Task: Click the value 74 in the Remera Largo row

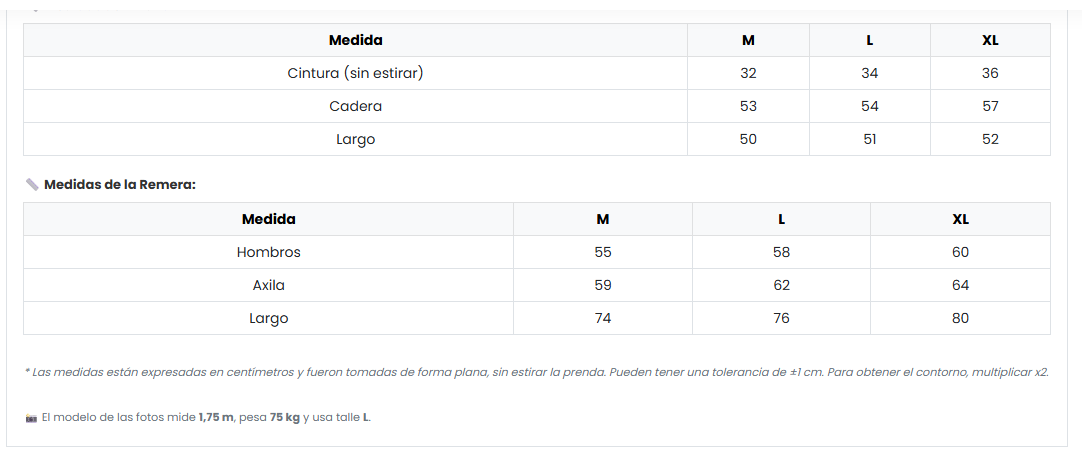Action: [x=603, y=318]
